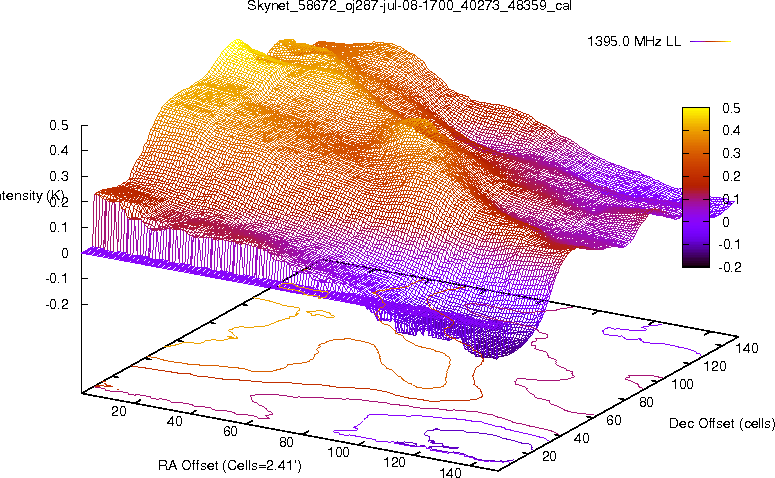This screenshot has height=478, width=775.
Task: Click the 0 label on the color bar
Action: tap(726, 222)
